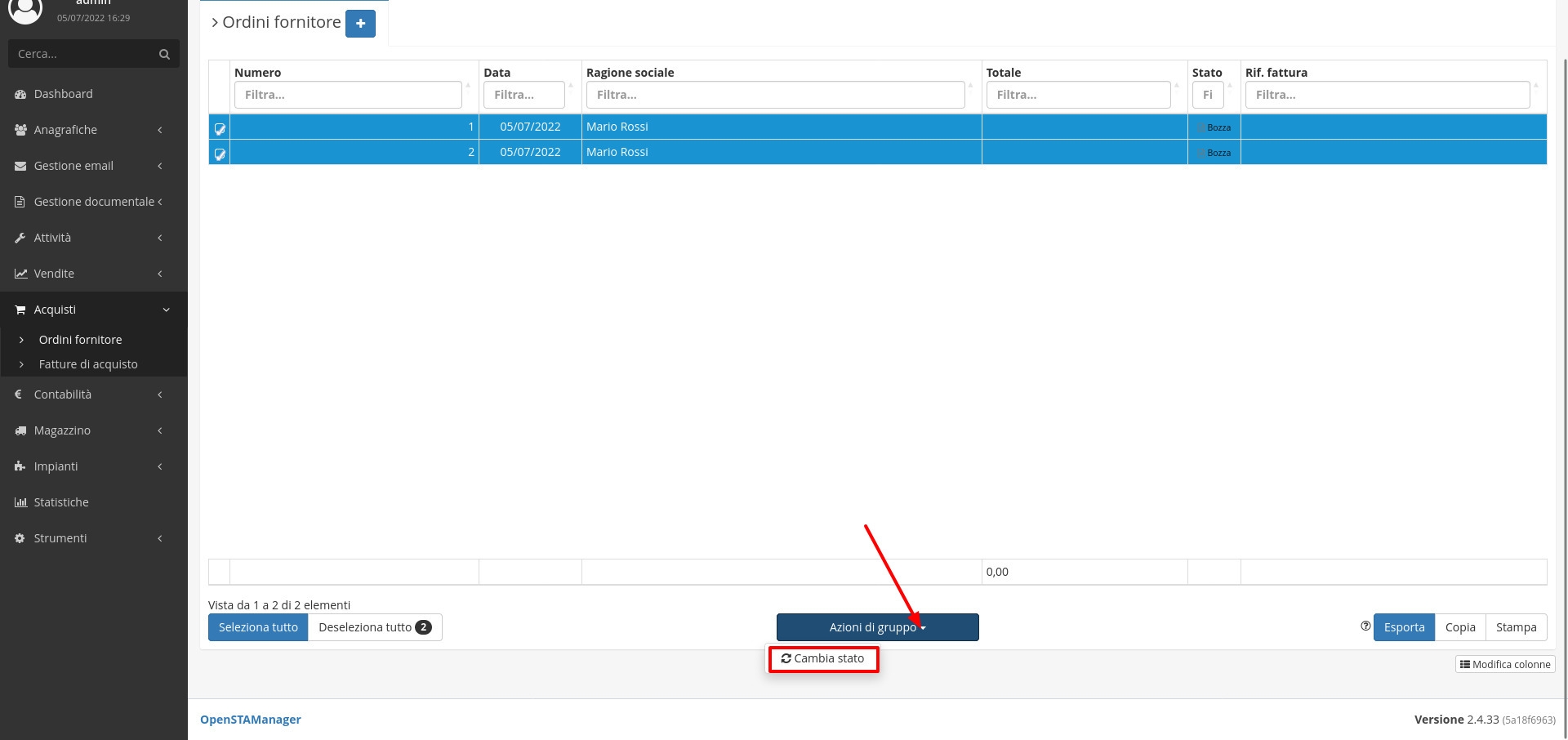The width and height of the screenshot is (1568, 740).
Task: Open the Azioni di gruppo dropdown
Action: (x=877, y=627)
